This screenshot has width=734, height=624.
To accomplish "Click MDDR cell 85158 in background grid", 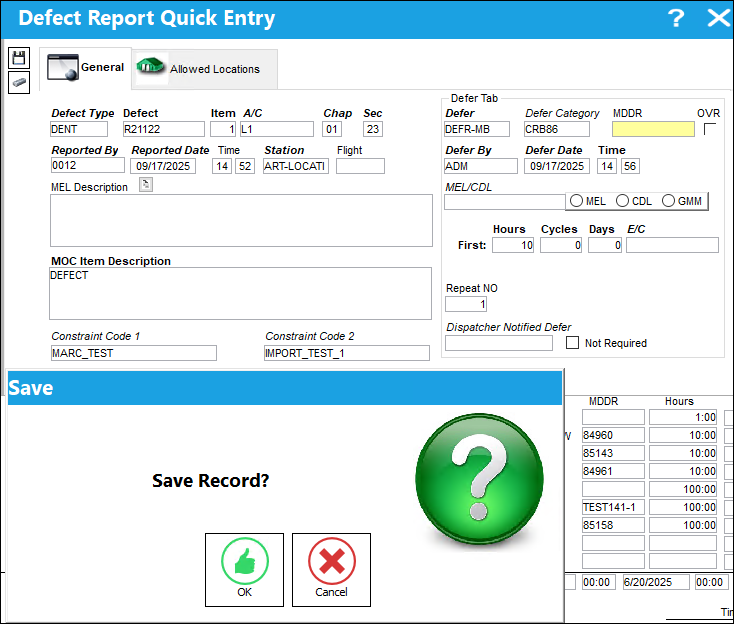I will (613, 525).
